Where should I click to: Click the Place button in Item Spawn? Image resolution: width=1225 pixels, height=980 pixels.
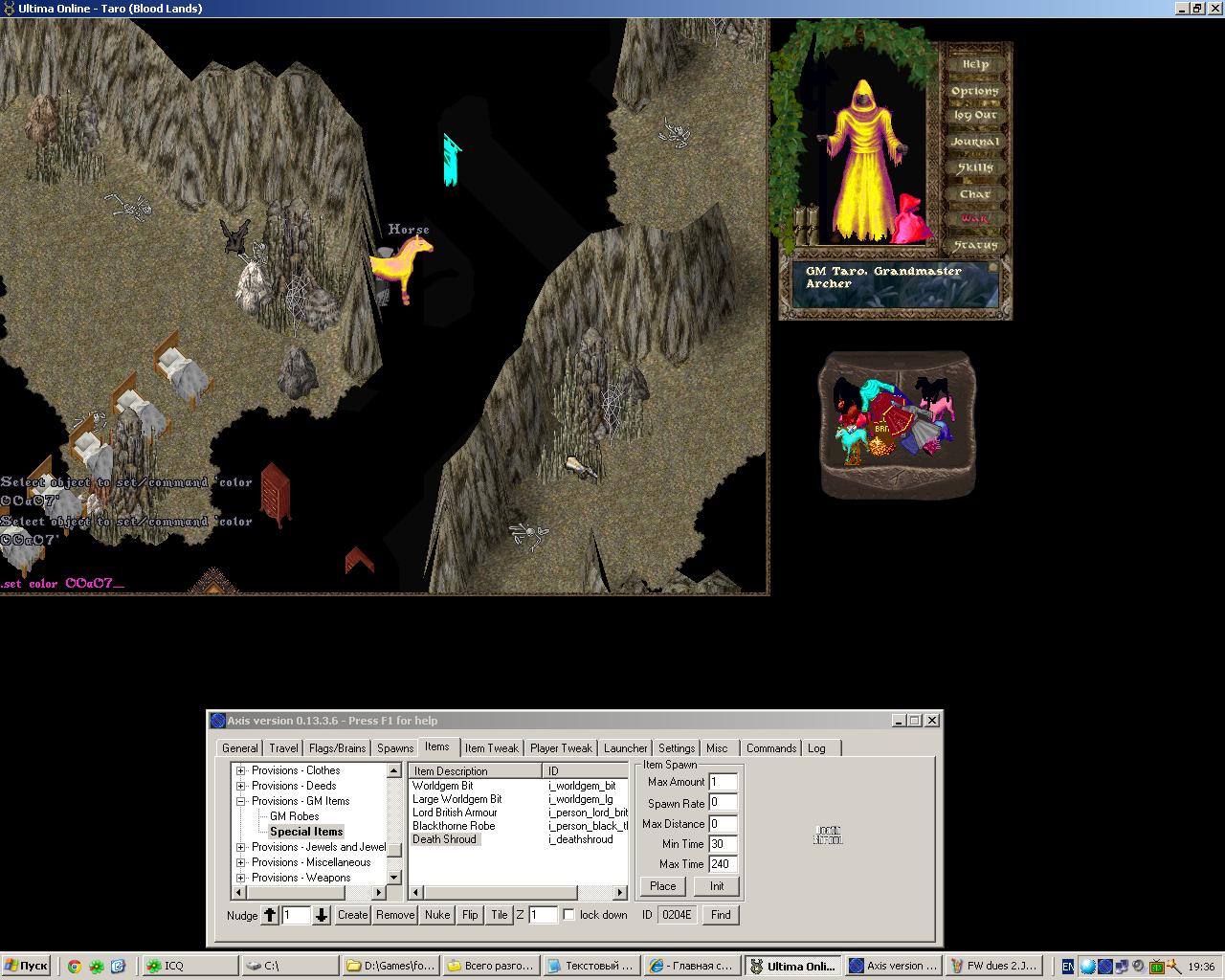[663, 886]
